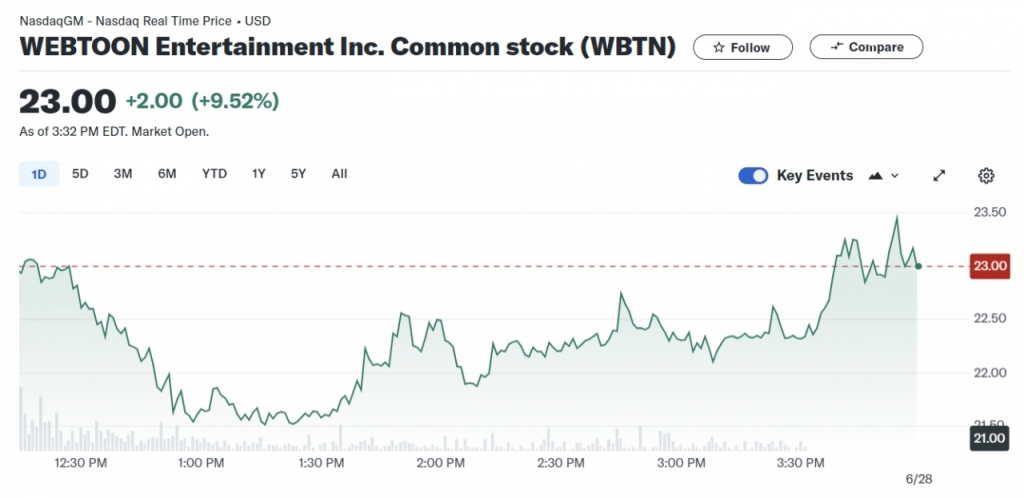Click the red 23.00 price label

click(x=989, y=266)
